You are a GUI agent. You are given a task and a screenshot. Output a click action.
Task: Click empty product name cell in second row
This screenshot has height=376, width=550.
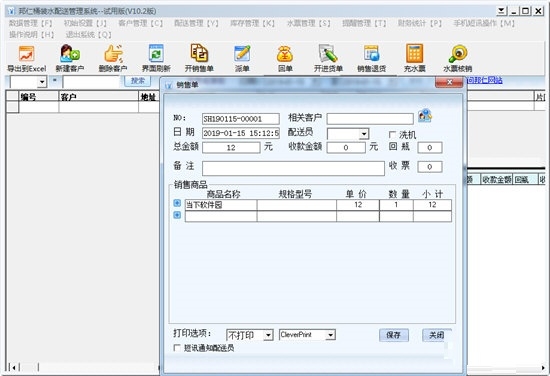pyautogui.click(x=221, y=216)
